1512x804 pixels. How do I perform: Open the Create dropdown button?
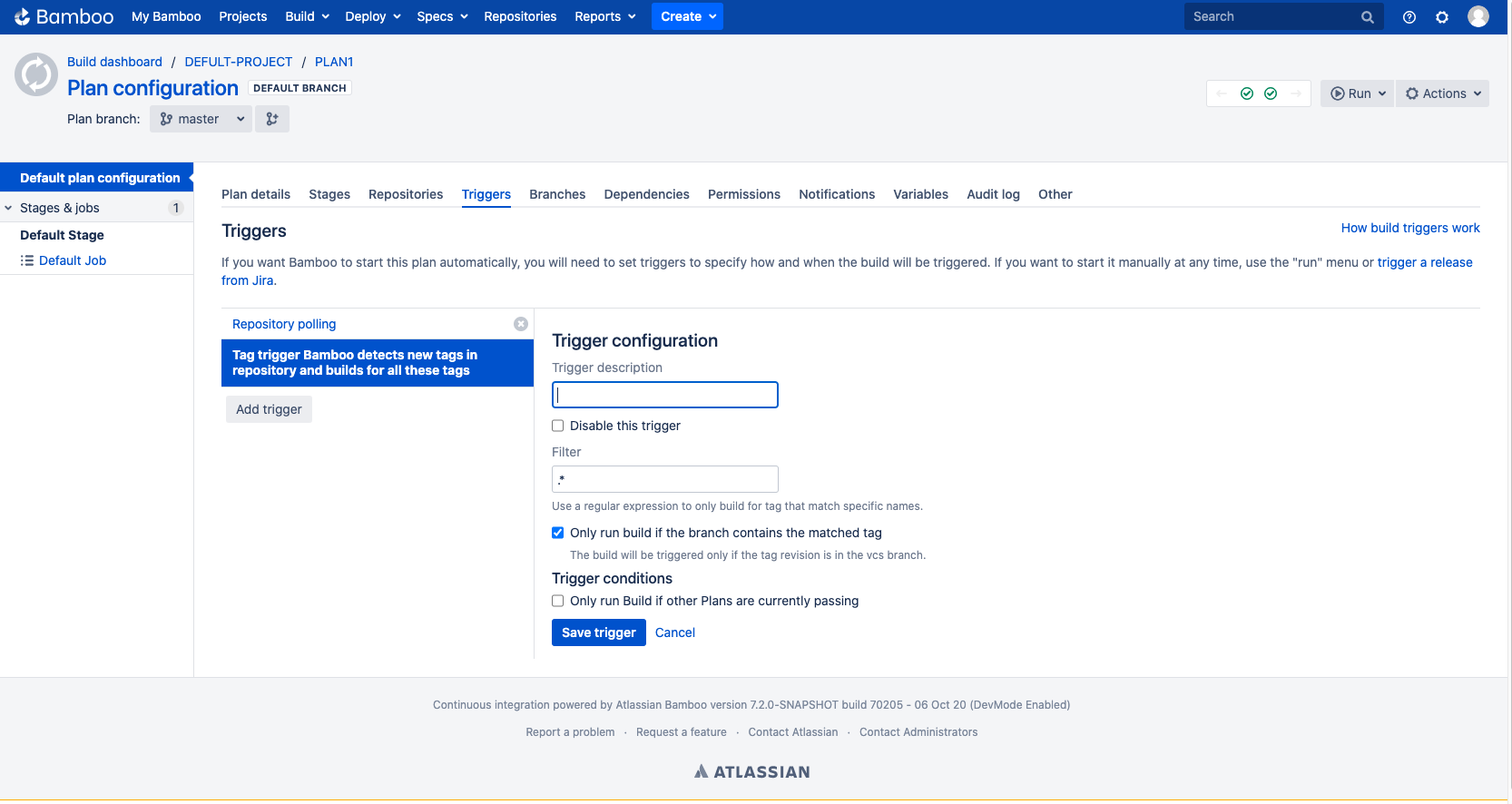tap(687, 16)
